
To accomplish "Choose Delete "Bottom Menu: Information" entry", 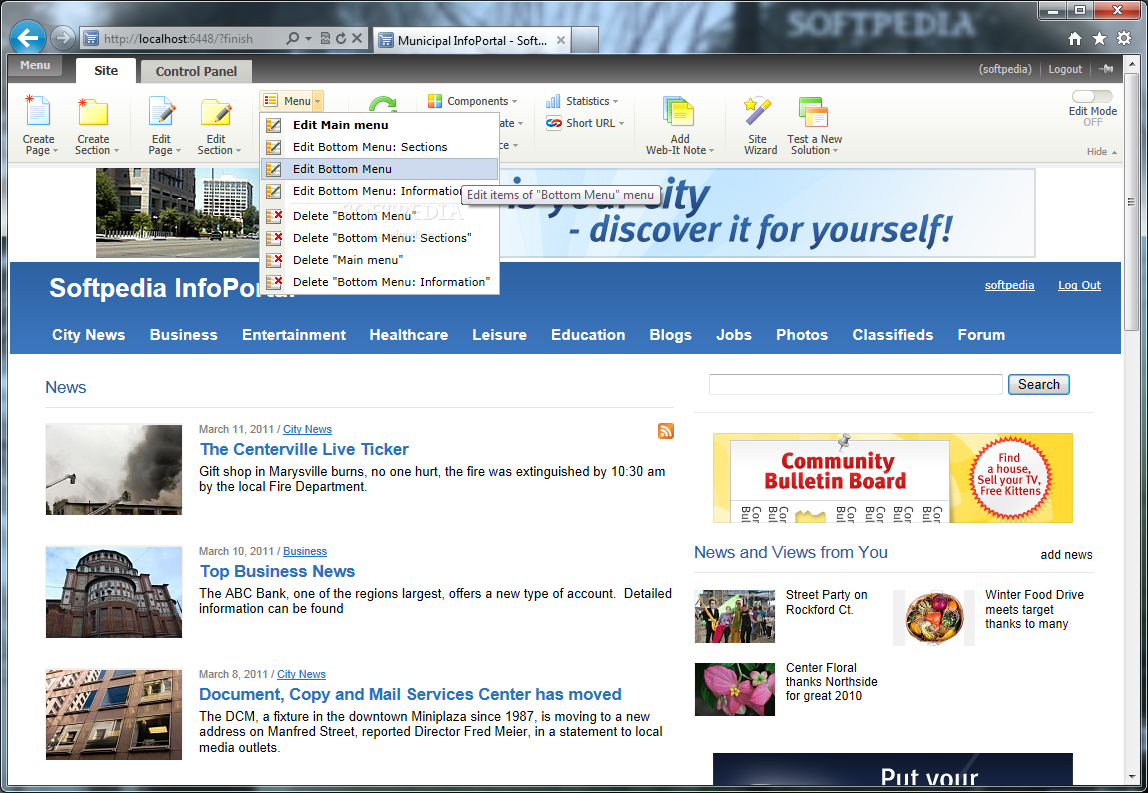I will [x=379, y=282].
